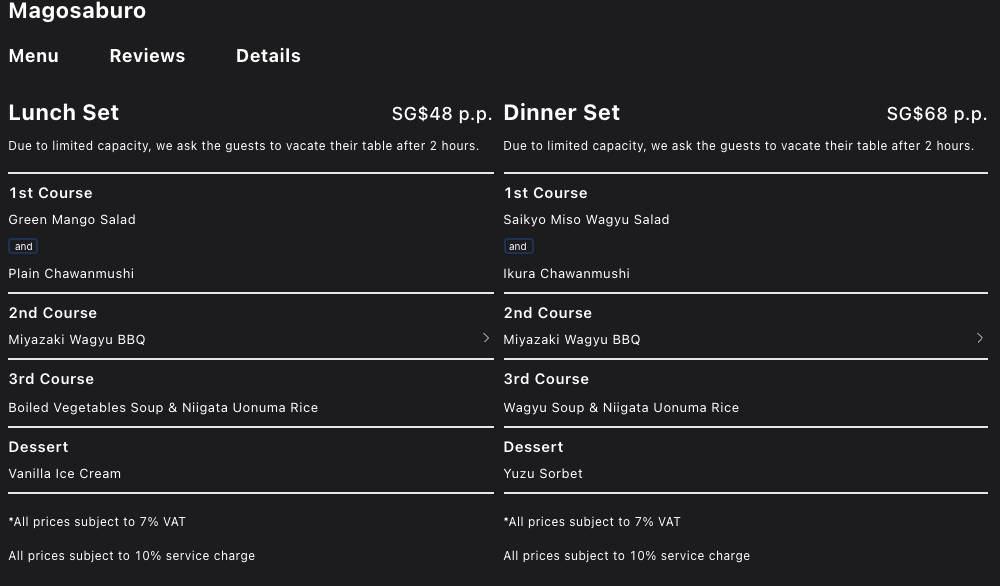The height and width of the screenshot is (586, 1000).
Task: Click the Magosaburo restaurant title
Action: (x=77, y=12)
